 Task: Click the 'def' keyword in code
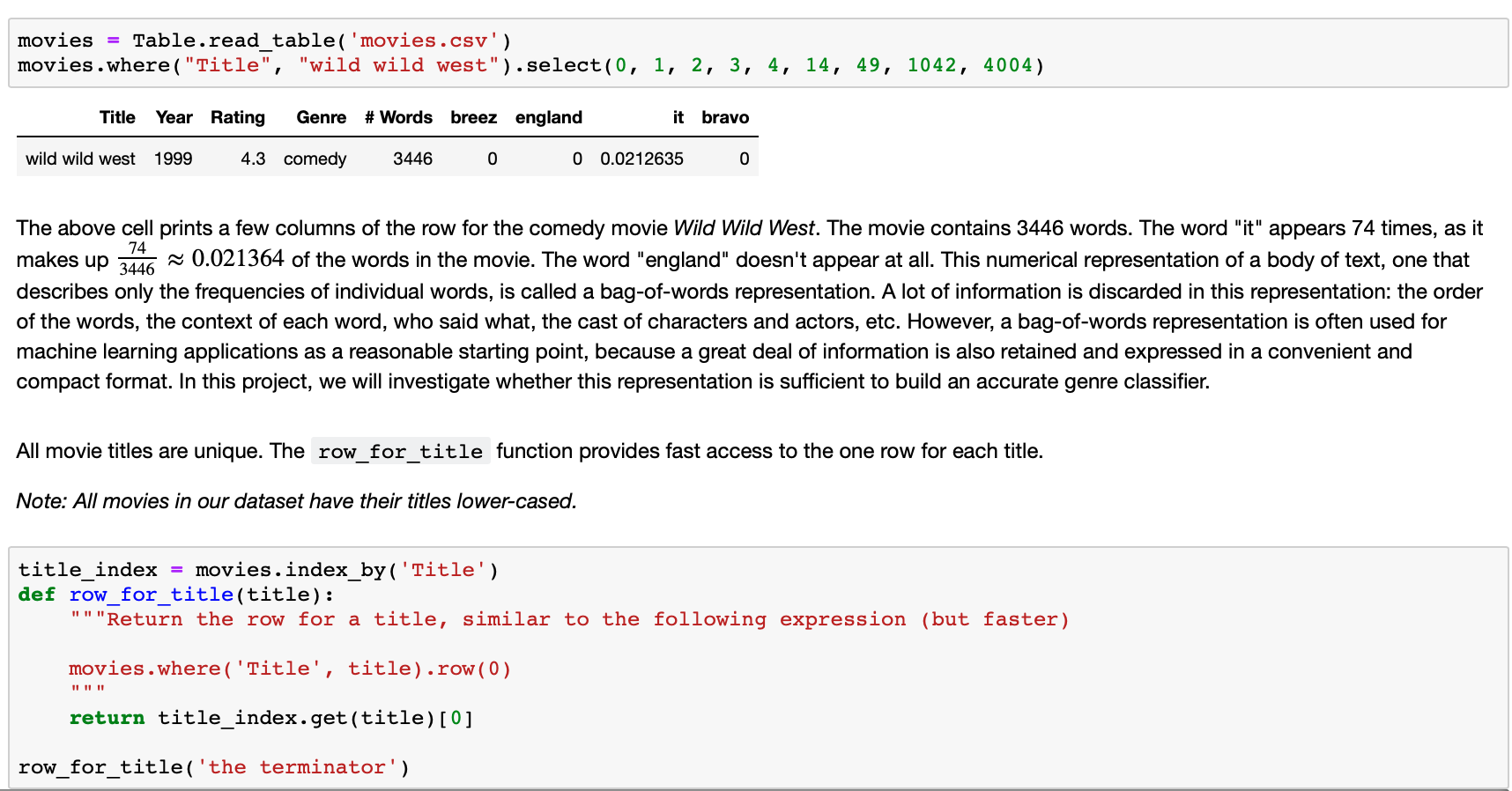click(x=37, y=595)
